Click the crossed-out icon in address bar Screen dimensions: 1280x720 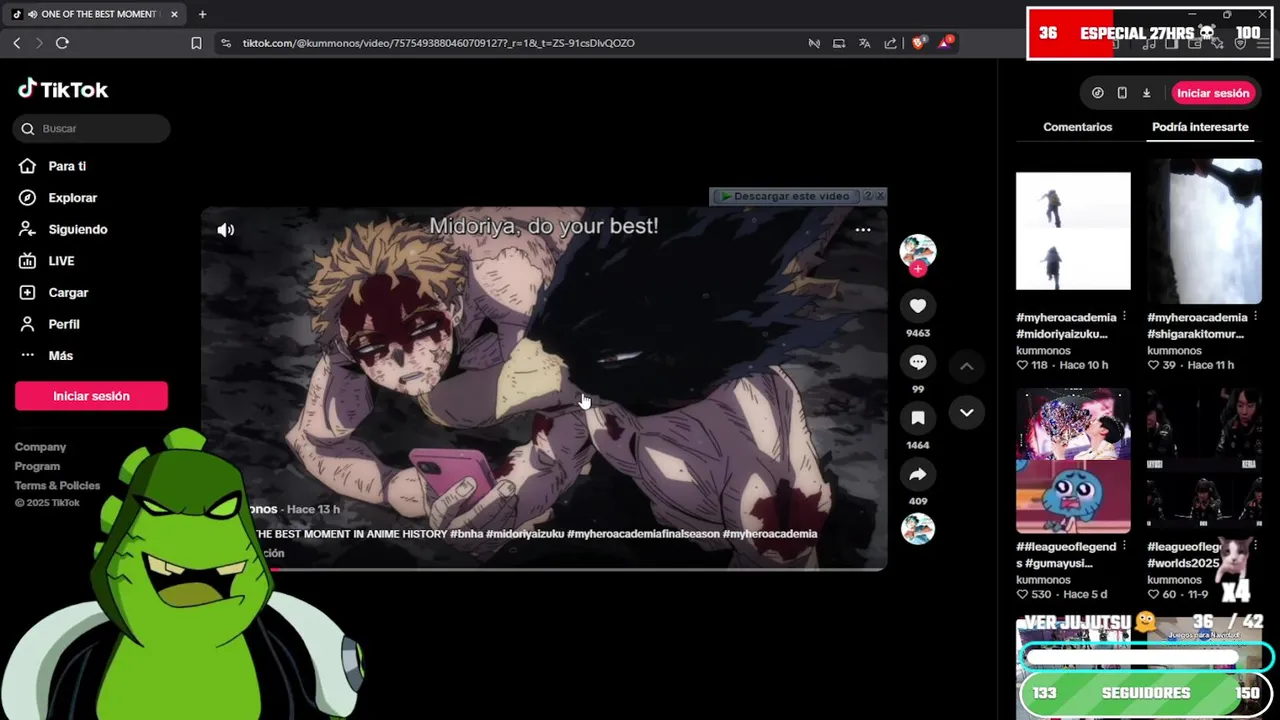coord(814,43)
